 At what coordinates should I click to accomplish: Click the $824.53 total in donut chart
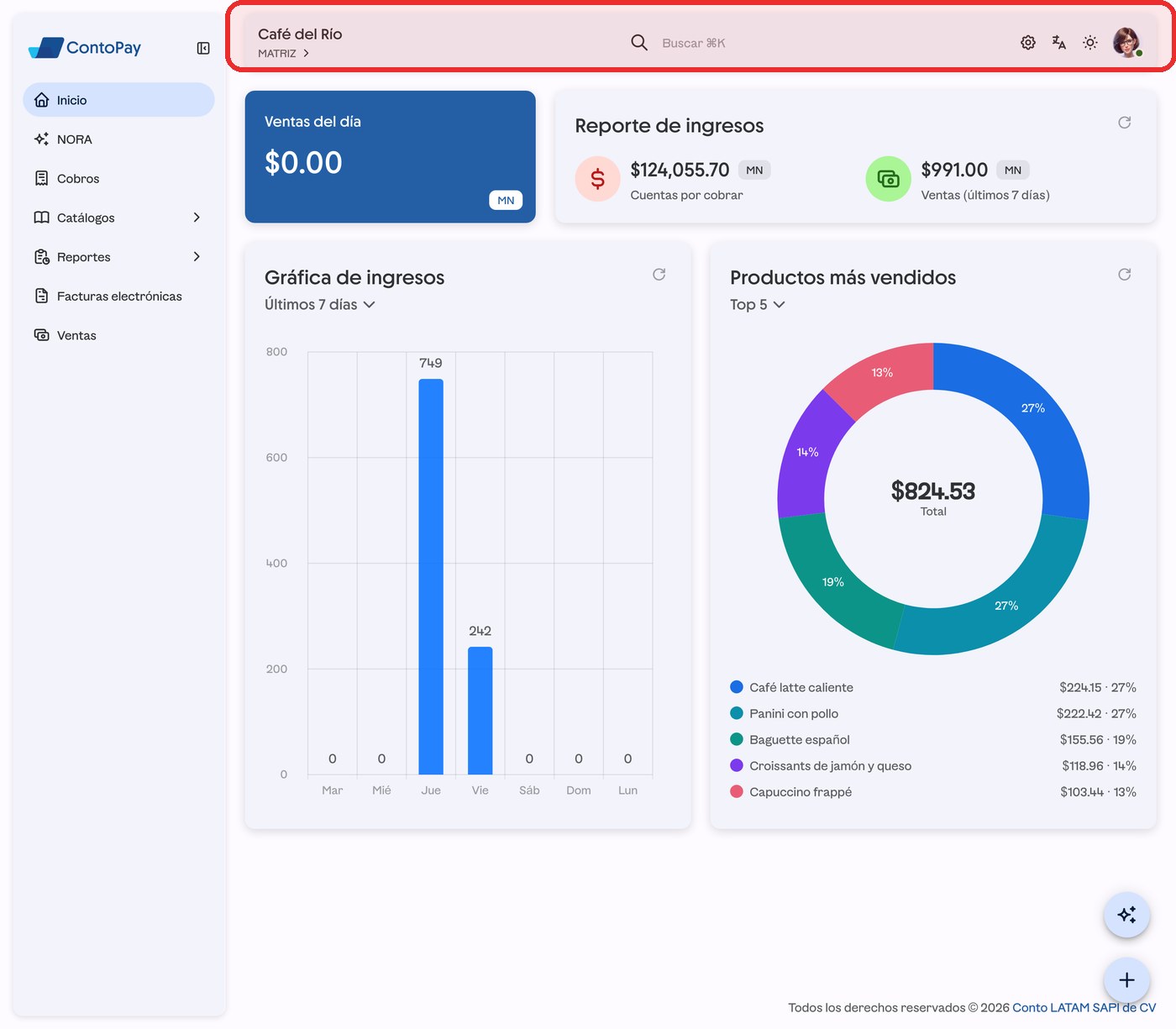(x=933, y=491)
